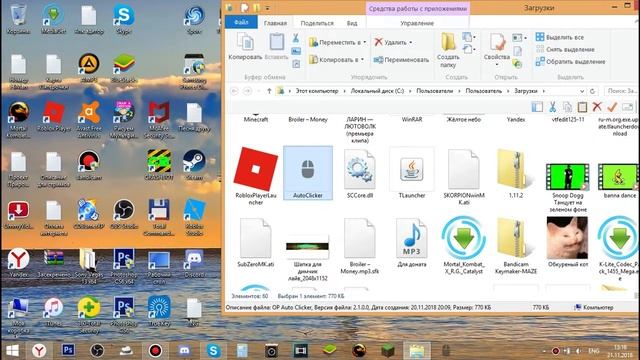Click the ENG language indicator
Viewport: 640px width, 360px height.
(x=593, y=351)
